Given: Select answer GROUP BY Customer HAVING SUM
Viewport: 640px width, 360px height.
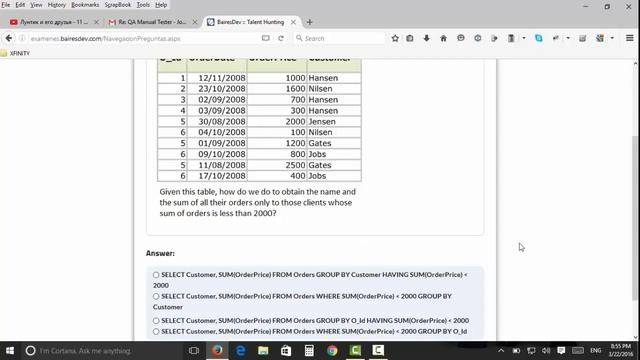Looking at the screenshot, I should pyautogui.click(x=156, y=275).
